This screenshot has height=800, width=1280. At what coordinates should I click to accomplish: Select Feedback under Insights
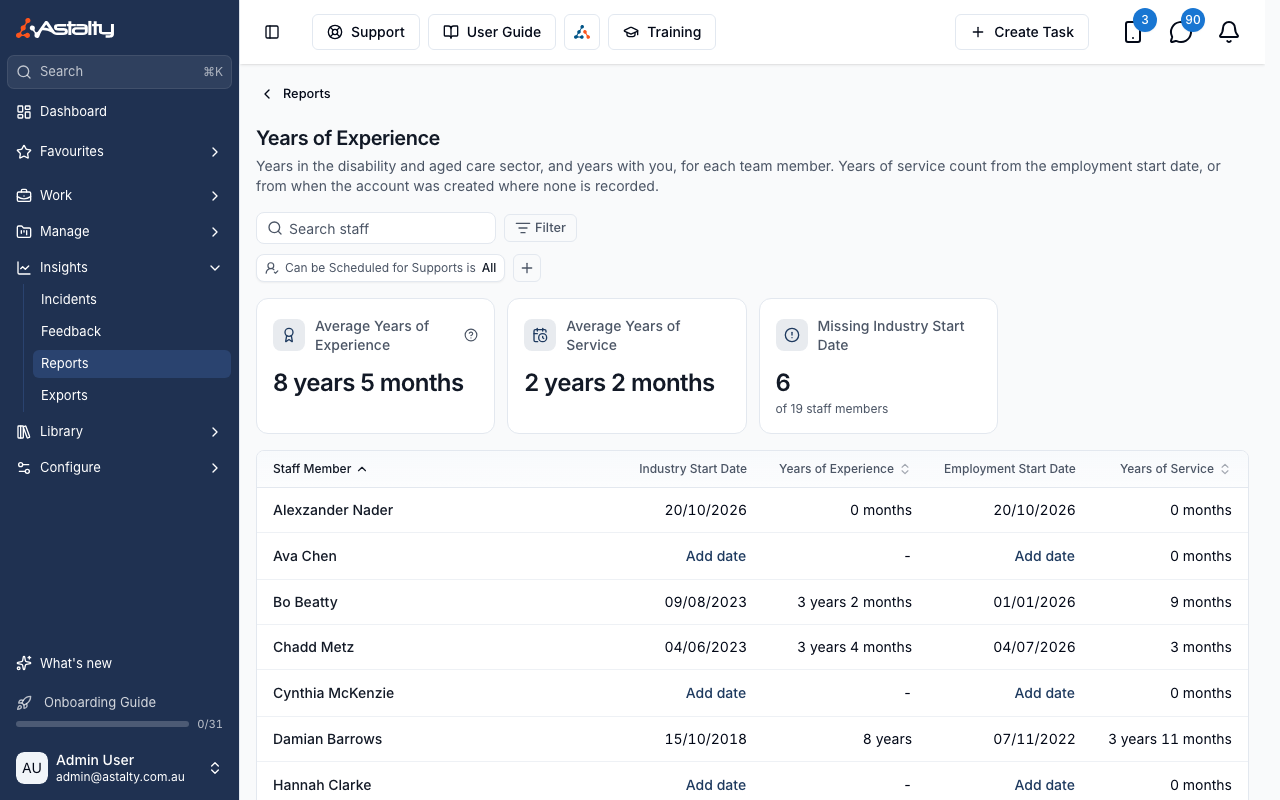point(132,332)
